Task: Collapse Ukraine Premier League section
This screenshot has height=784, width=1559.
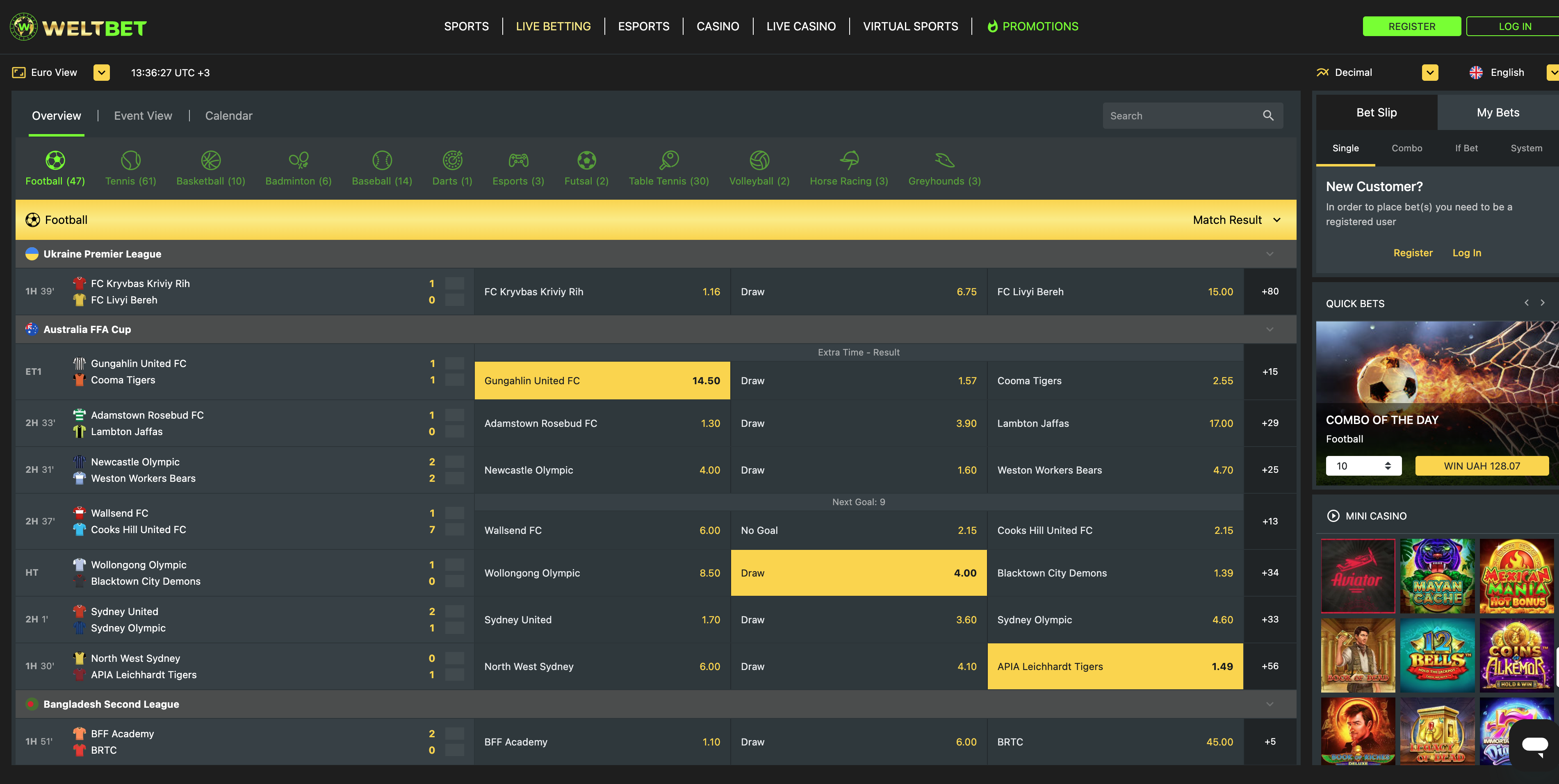Action: [1270, 254]
